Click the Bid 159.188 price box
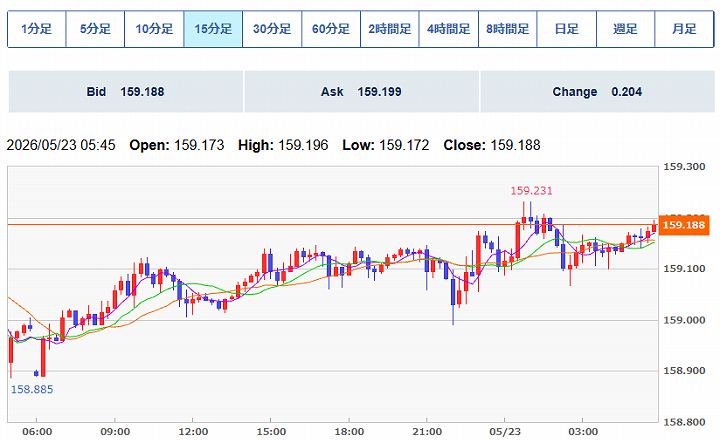The height and width of the screenshot is (443, 720). tap(125, 91)
